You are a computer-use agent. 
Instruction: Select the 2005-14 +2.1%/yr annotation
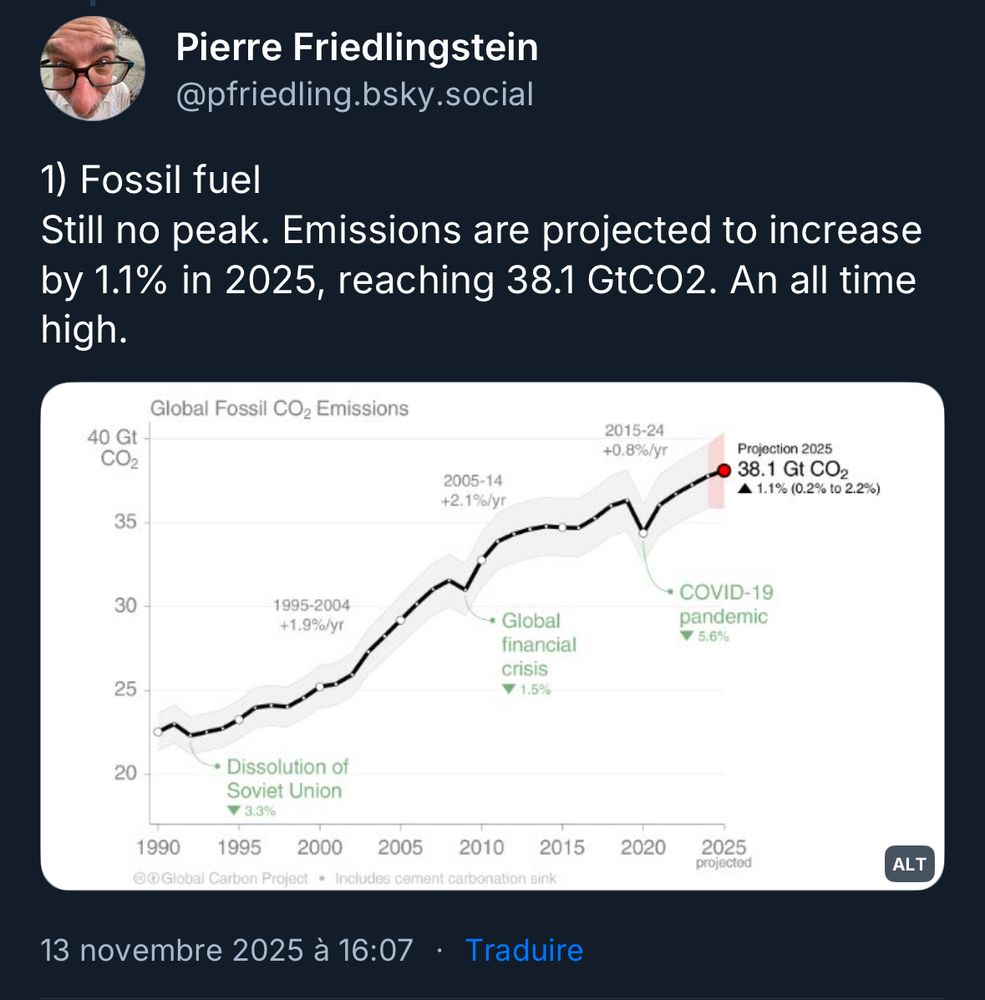tap(473, 490)
